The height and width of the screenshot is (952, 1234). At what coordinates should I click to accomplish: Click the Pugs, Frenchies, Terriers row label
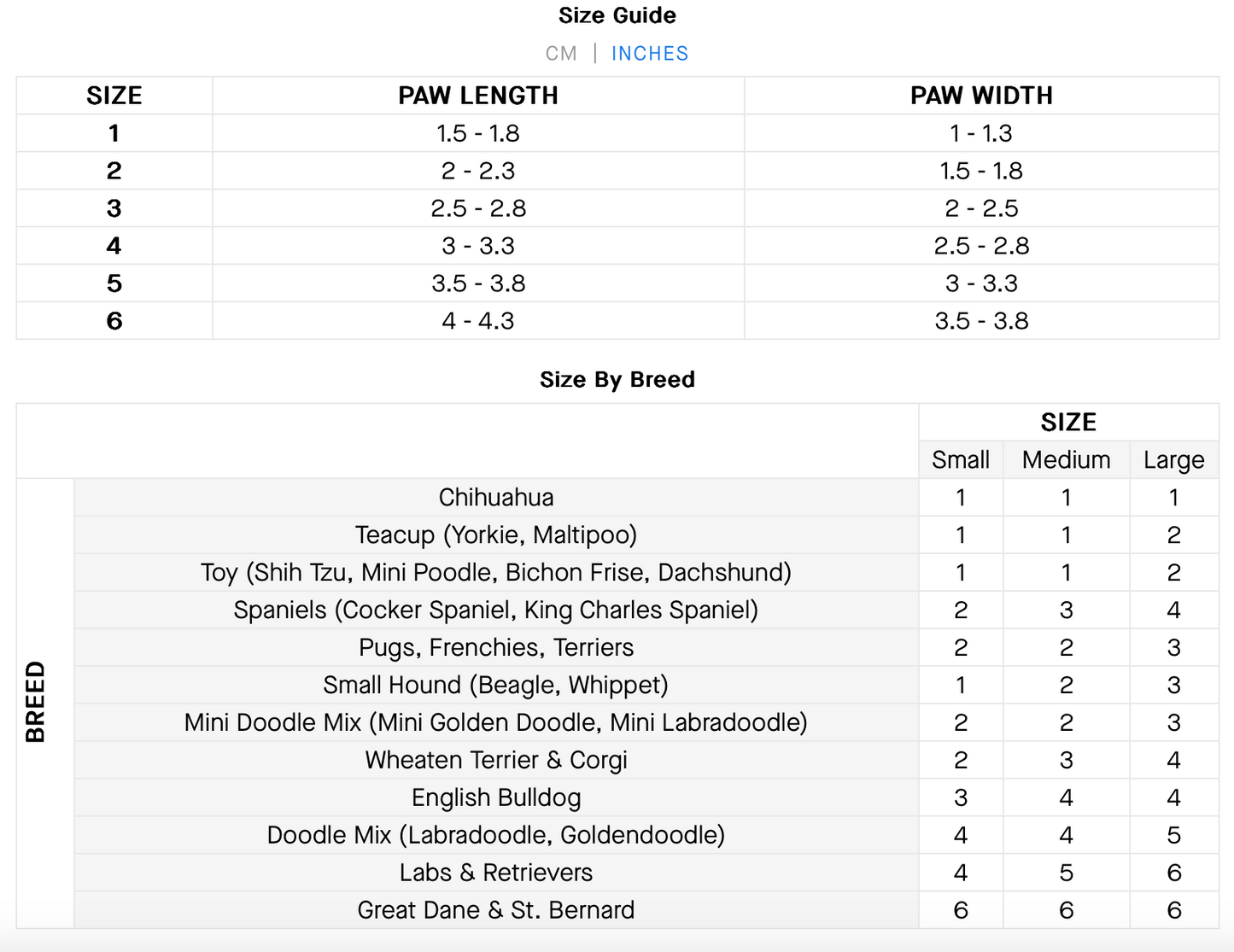496,648
